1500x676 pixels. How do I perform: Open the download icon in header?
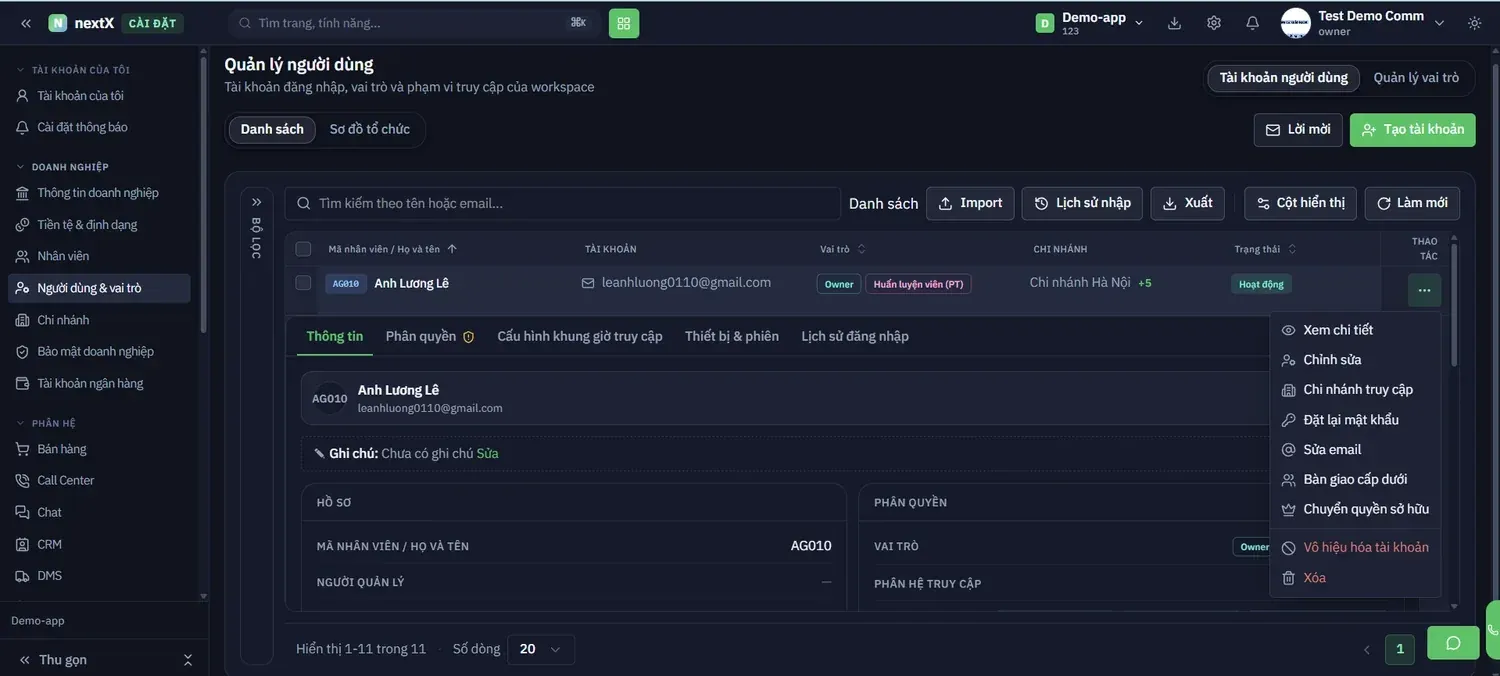click(1175, 23)
